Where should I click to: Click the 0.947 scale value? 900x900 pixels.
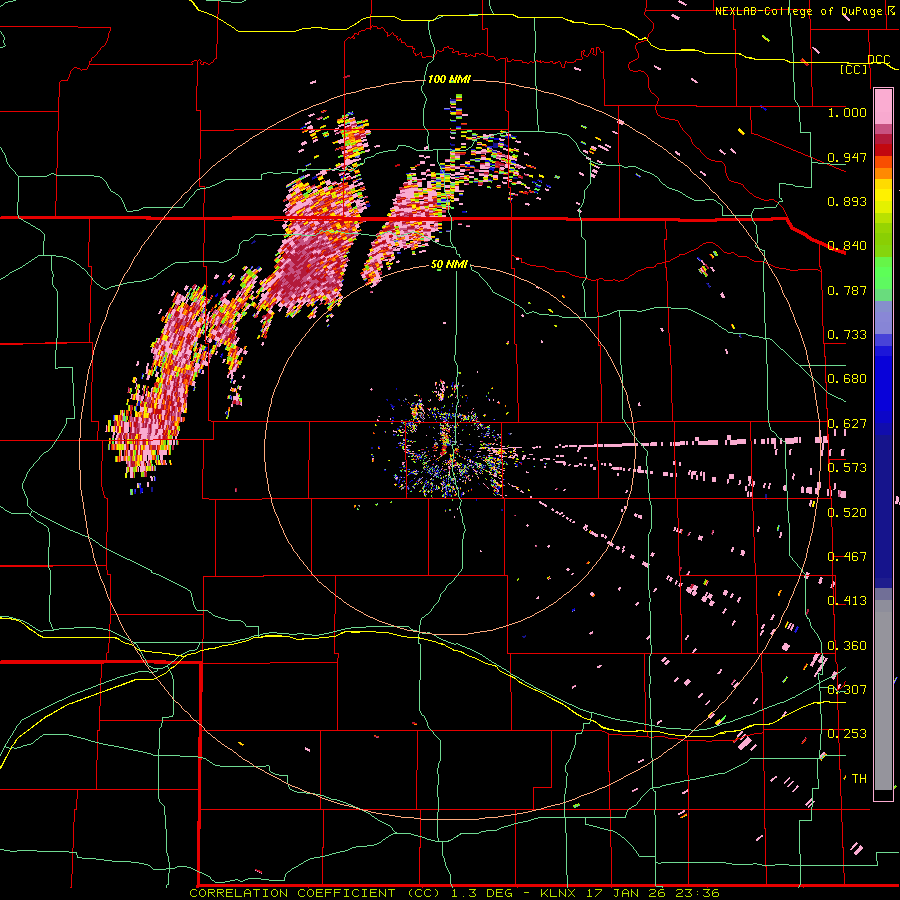847,157
